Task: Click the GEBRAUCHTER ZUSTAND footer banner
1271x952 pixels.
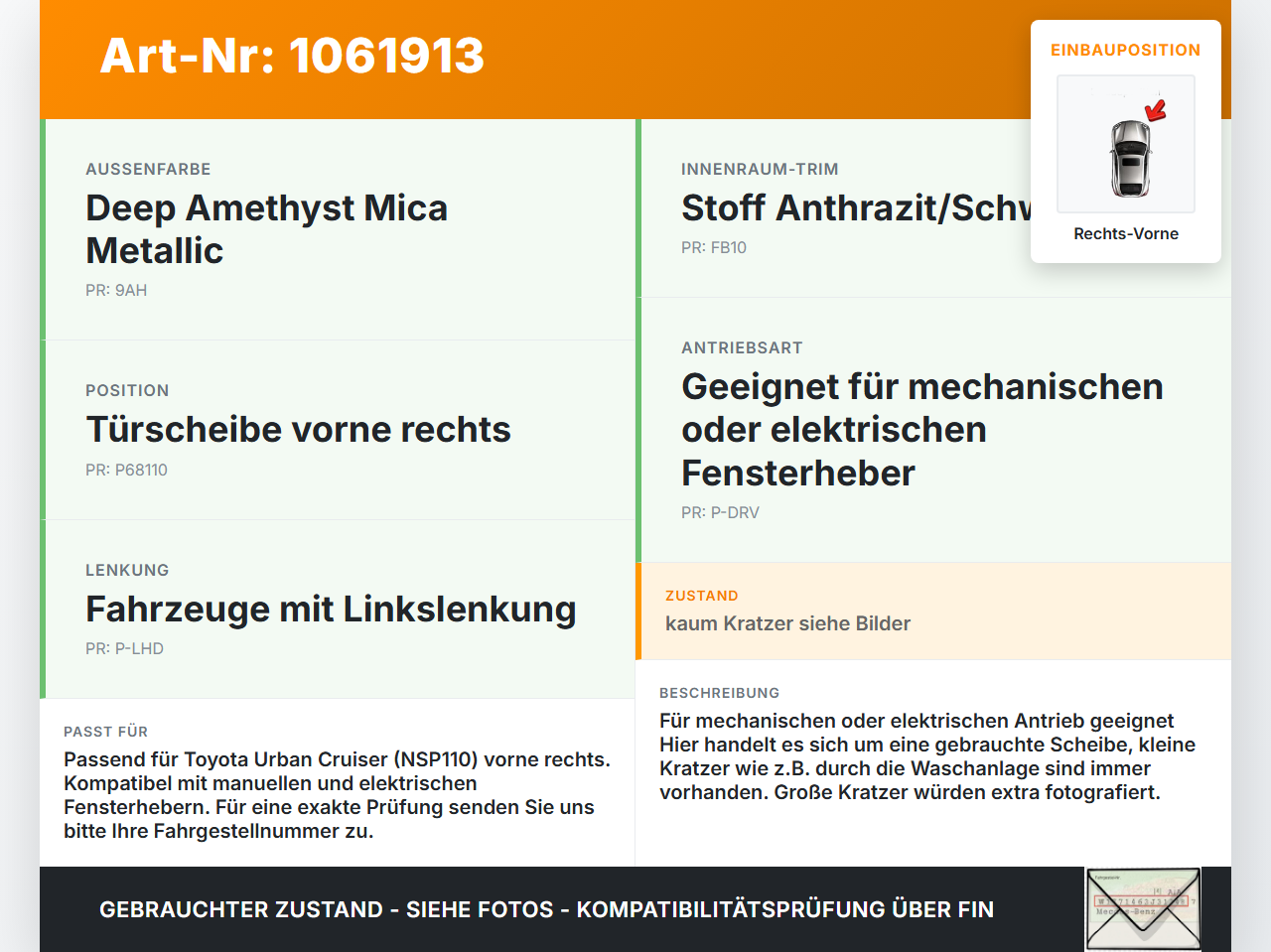Action: pos(546,909)
